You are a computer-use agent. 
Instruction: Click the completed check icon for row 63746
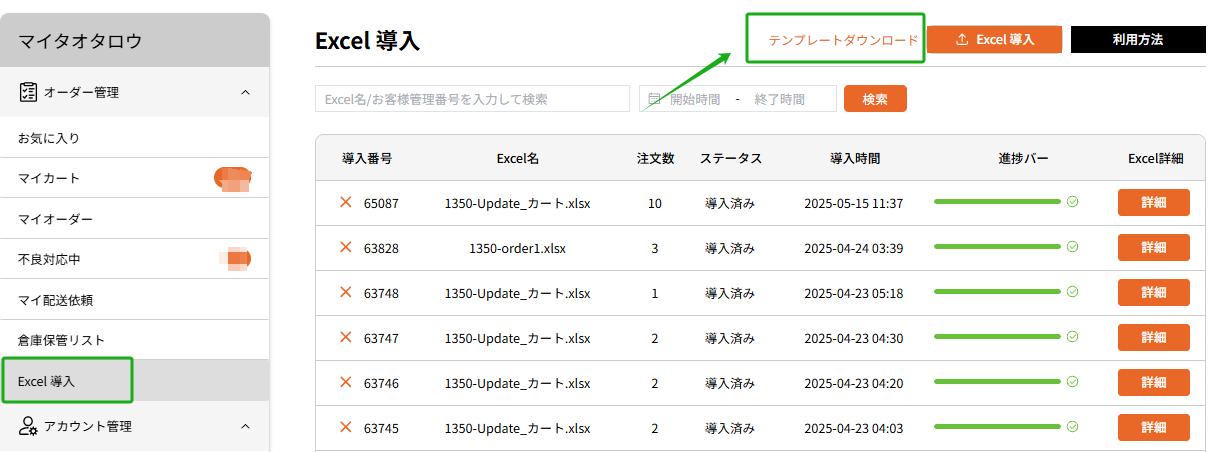(x=1073, y=382)
